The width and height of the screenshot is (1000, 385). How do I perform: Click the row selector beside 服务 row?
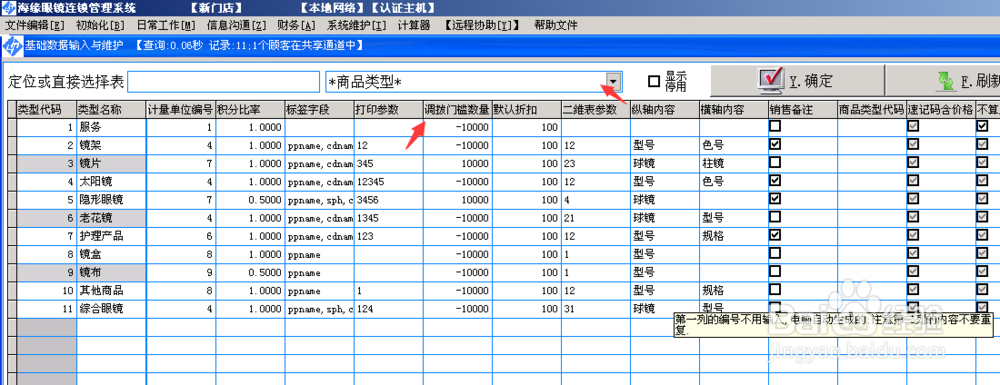click(x=12, y=127)
